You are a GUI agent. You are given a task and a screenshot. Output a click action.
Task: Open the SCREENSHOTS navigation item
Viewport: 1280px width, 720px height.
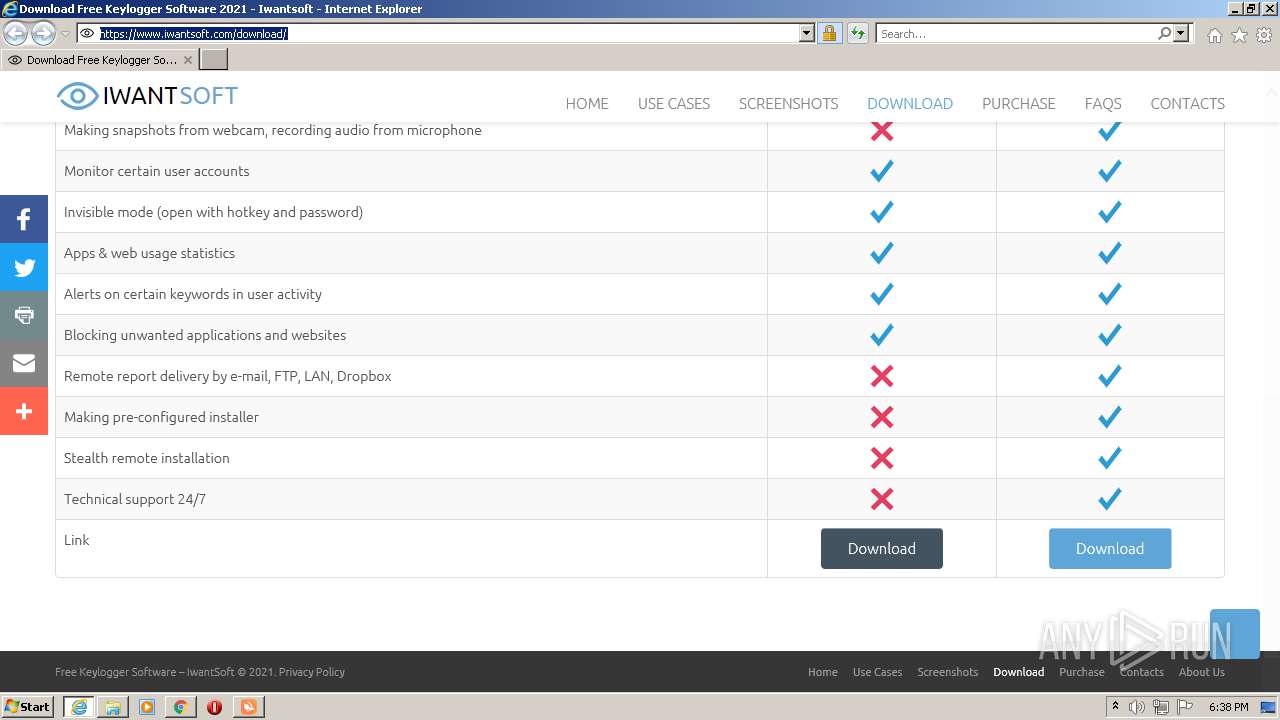[x=788, y=103]
